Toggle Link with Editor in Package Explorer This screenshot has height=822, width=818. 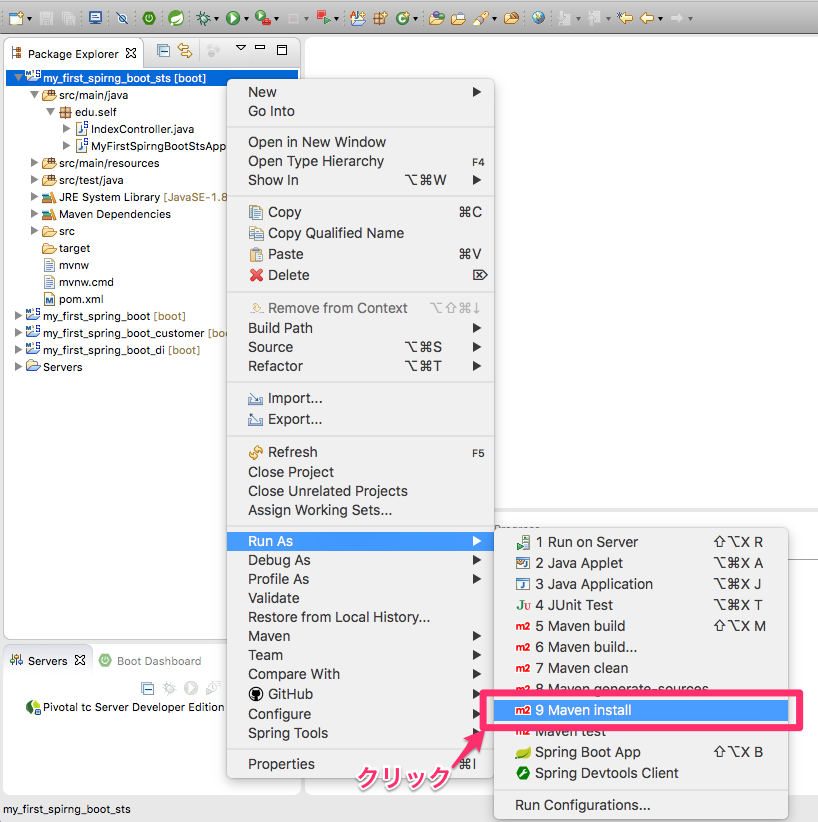(185, 51)
